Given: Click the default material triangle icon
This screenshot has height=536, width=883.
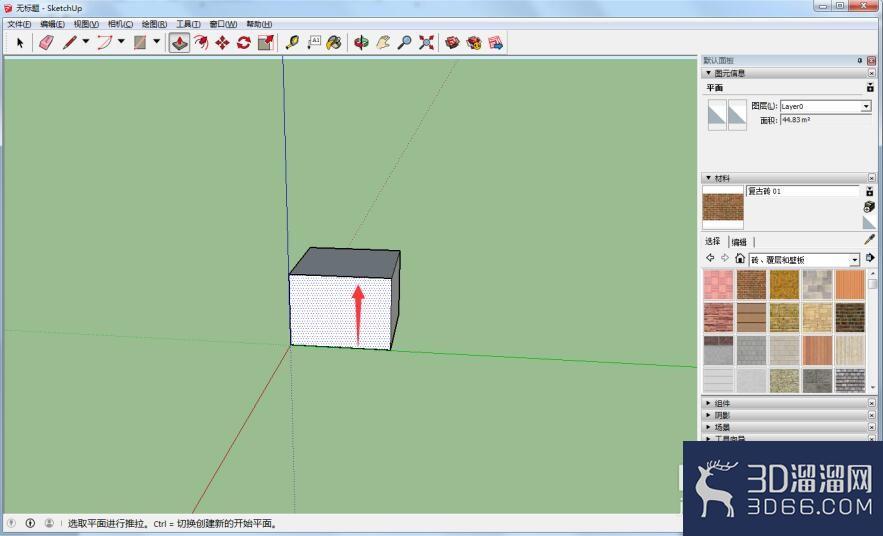Looking at the screenshot, I should (x=869, y=223).
